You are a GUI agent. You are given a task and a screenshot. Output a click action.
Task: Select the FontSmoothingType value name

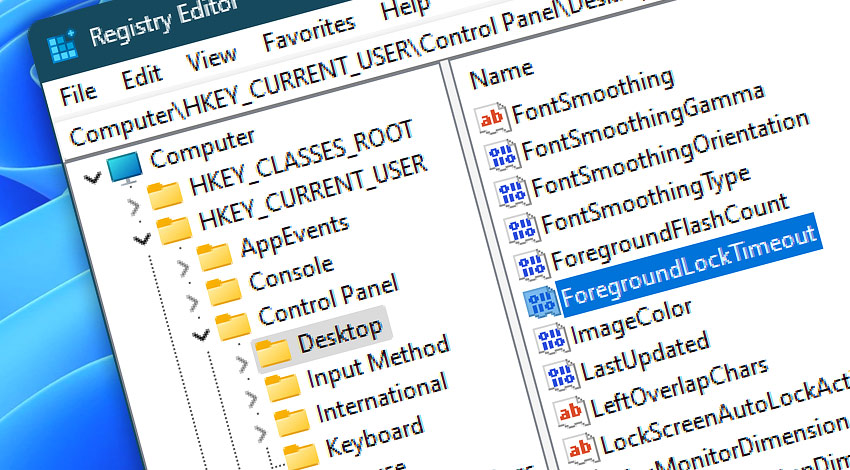point(646,199)
